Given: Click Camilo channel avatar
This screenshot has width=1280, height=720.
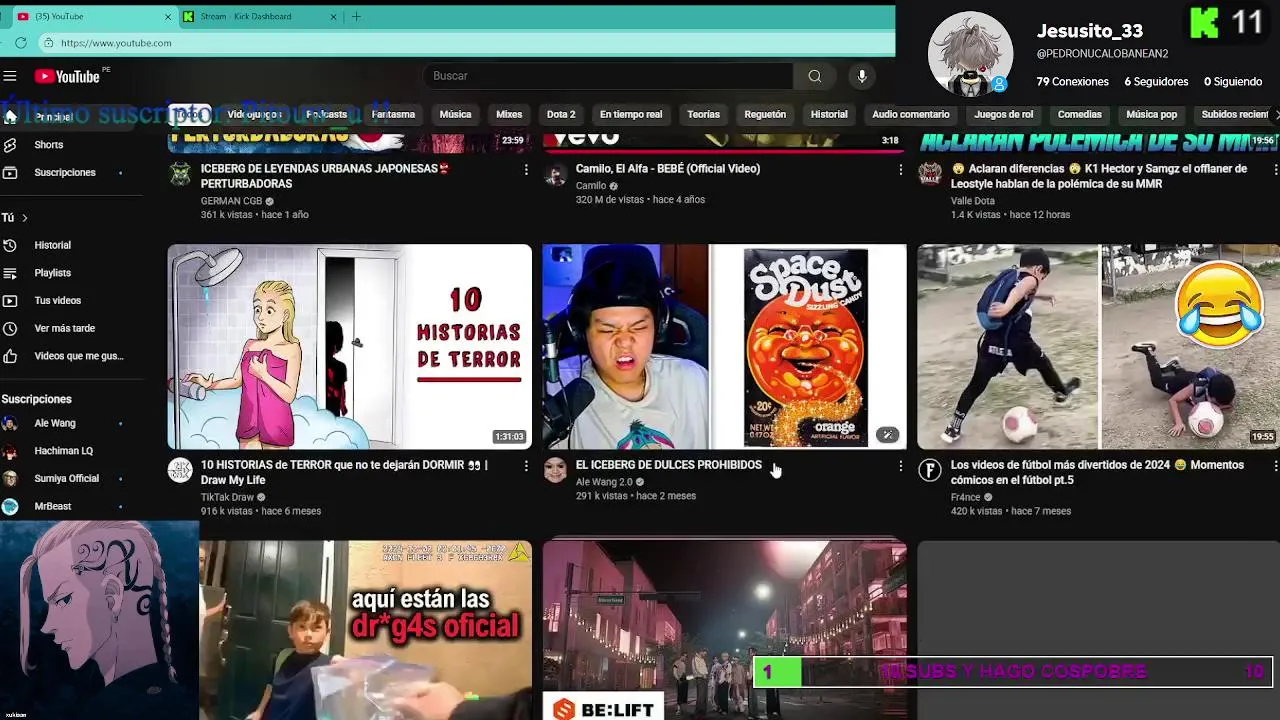Looking at the screenshot, I should click(x=555, y=175).
